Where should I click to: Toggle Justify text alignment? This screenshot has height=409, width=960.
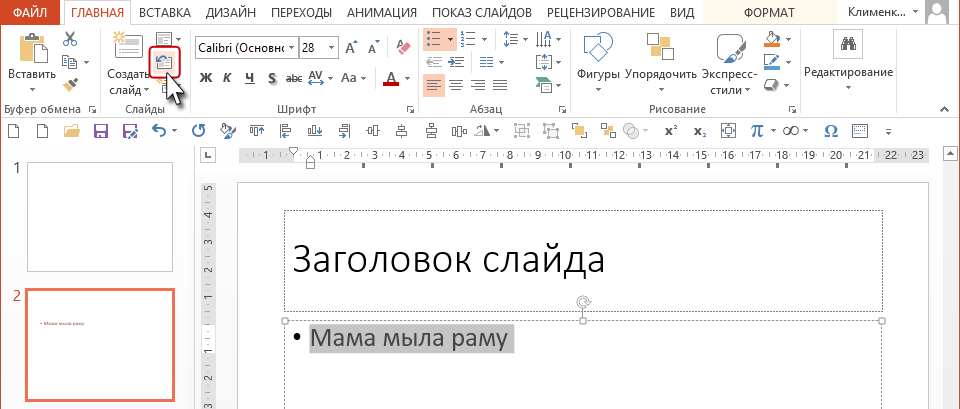pos(500,85)
